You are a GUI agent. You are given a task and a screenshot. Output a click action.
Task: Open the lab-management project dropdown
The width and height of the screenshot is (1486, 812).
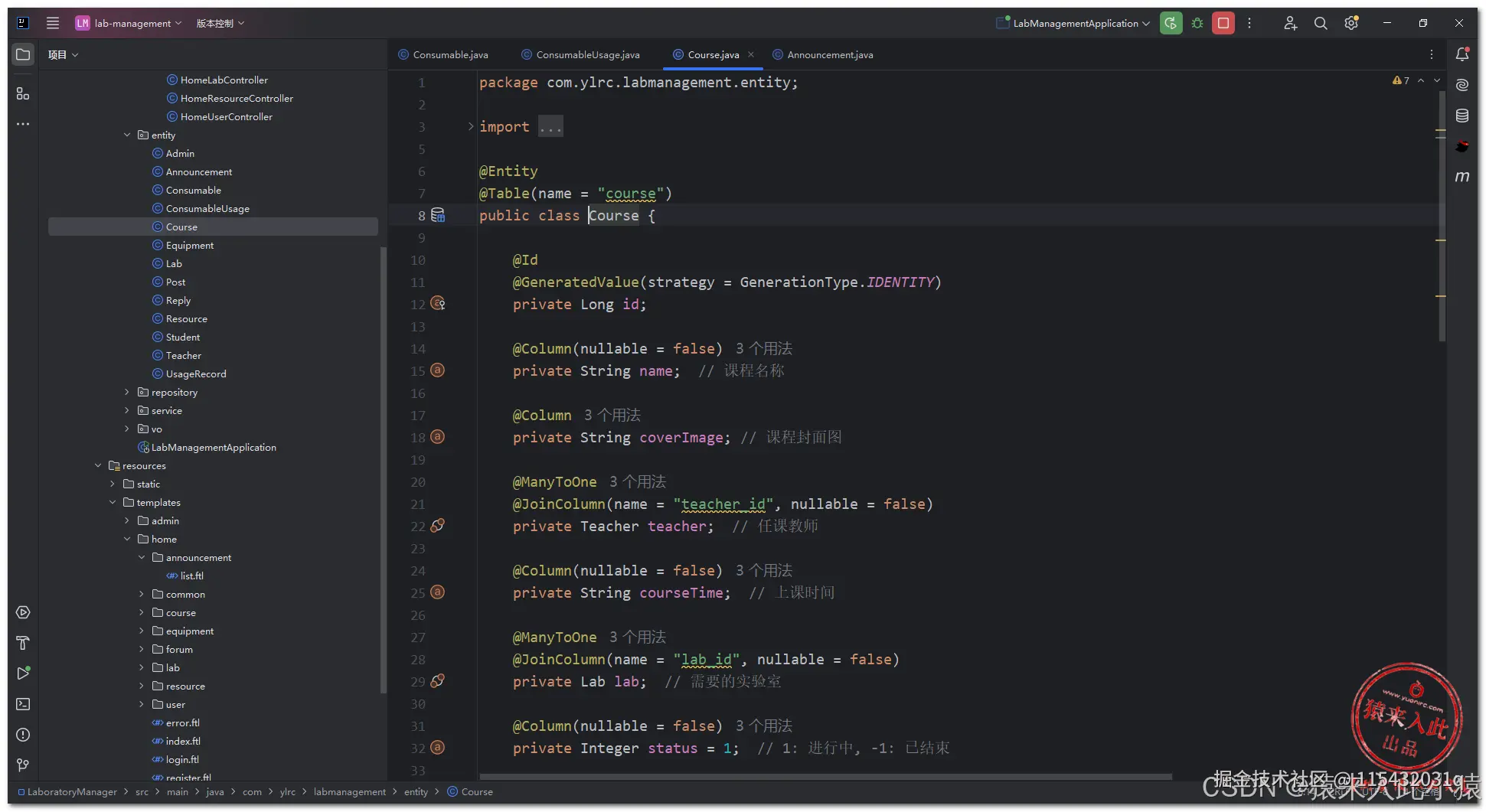tap(129, 23)
